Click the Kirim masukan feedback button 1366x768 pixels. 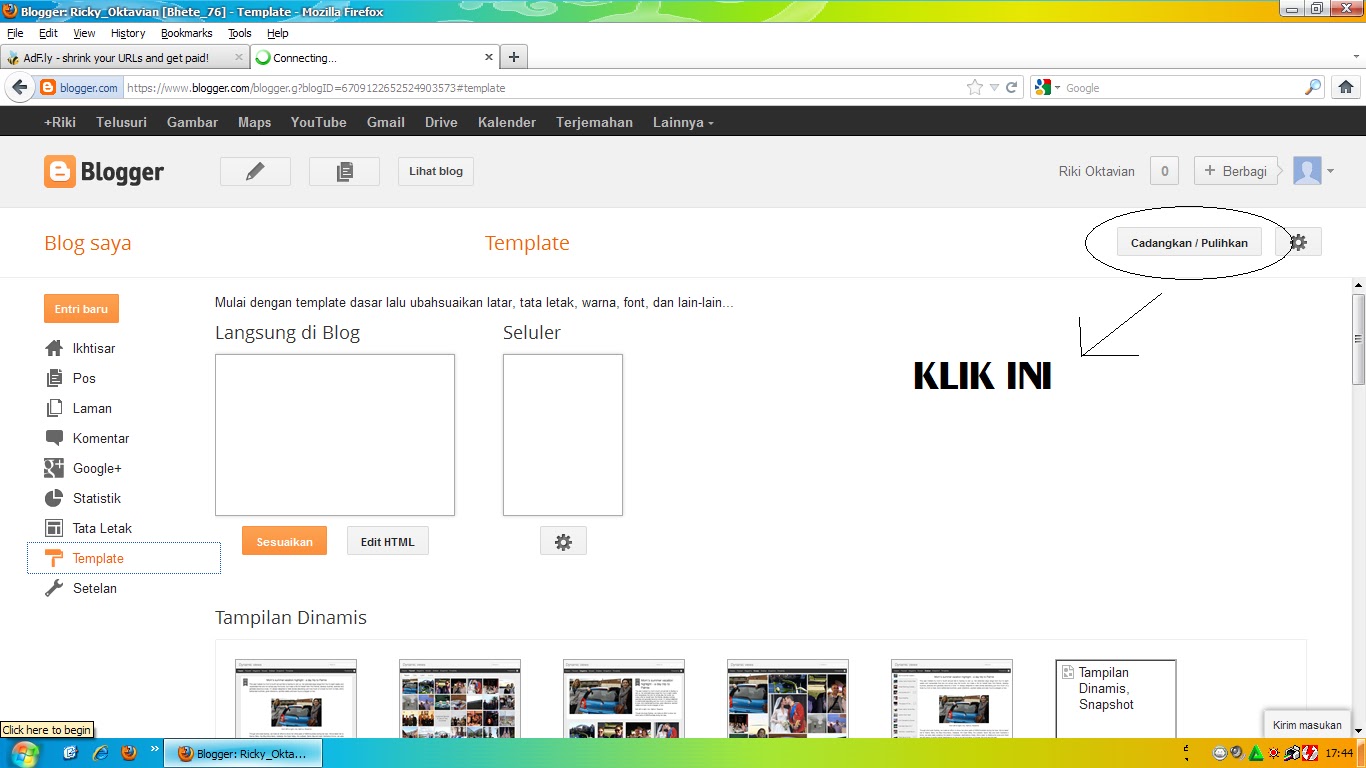tap(1307, 725)
